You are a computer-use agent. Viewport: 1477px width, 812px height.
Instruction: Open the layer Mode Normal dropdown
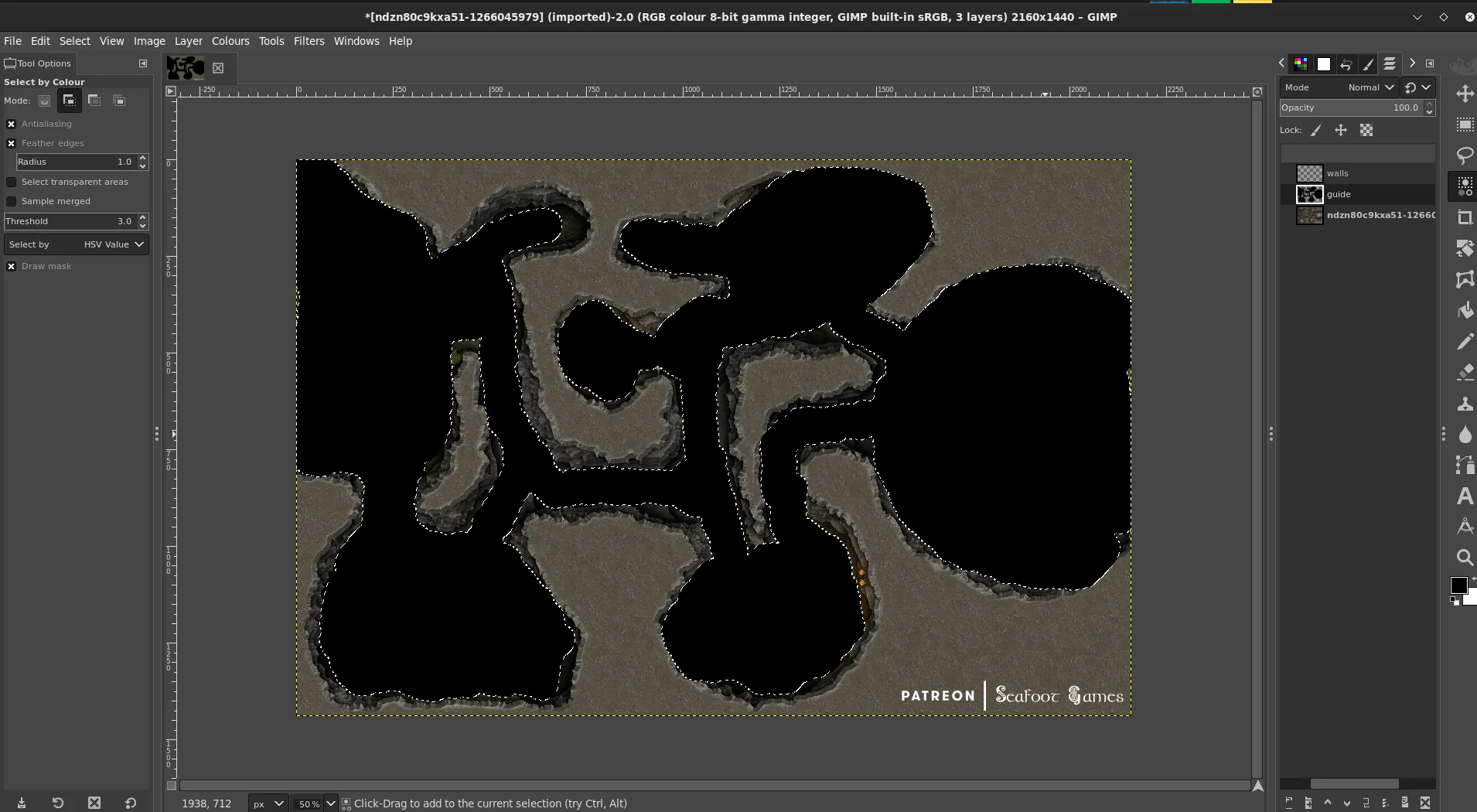1370,87
